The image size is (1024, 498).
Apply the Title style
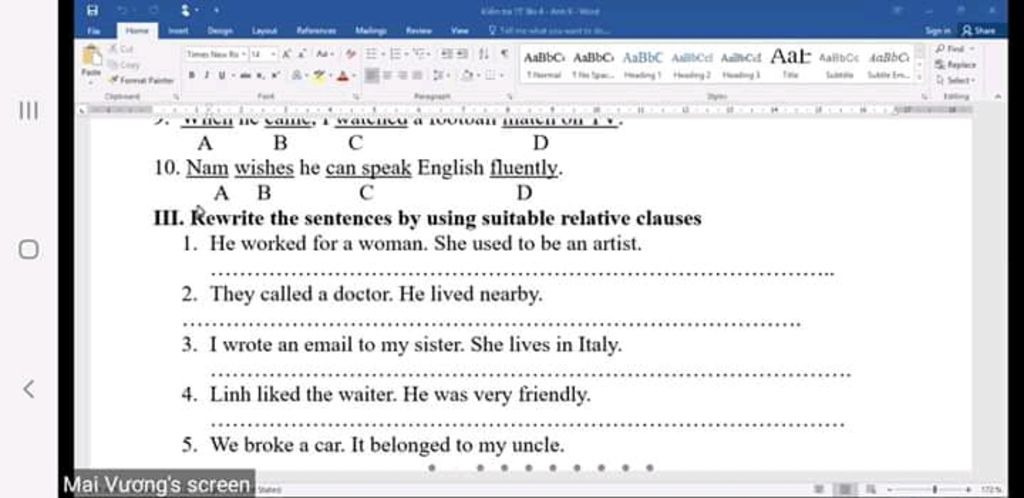coord(790,64)
